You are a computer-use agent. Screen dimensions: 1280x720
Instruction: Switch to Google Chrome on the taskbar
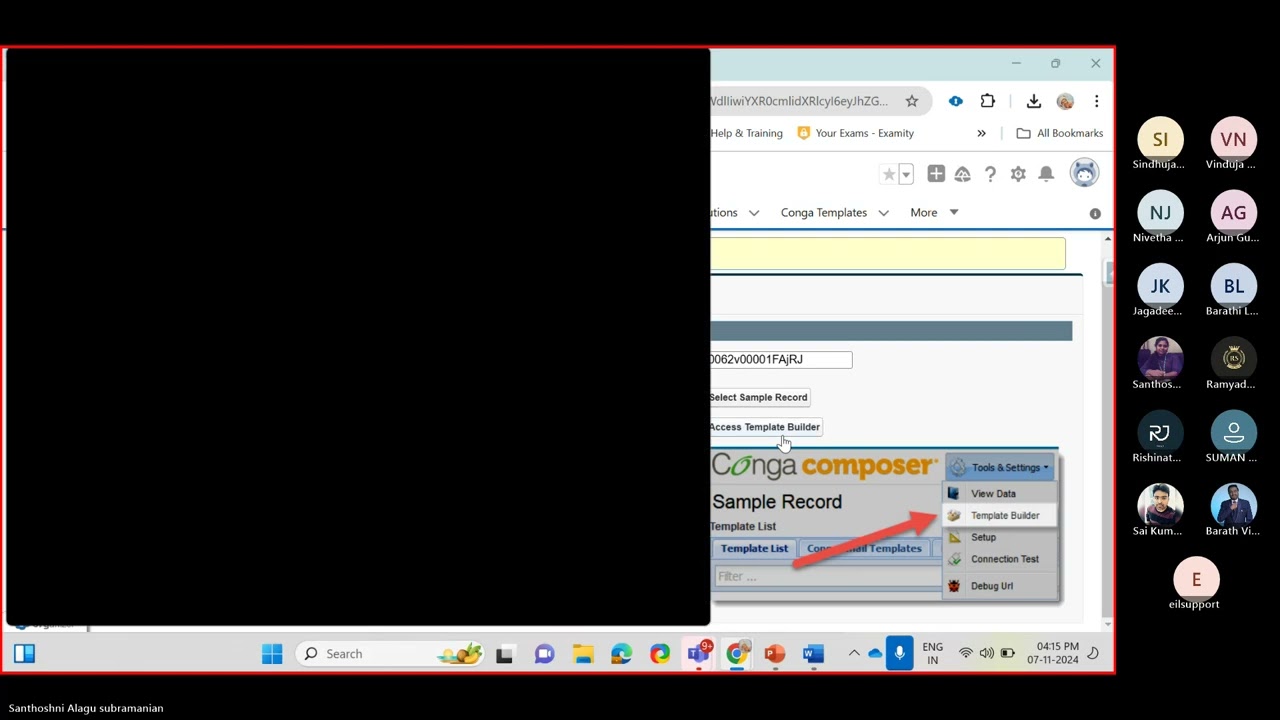(x=736, y=654)
